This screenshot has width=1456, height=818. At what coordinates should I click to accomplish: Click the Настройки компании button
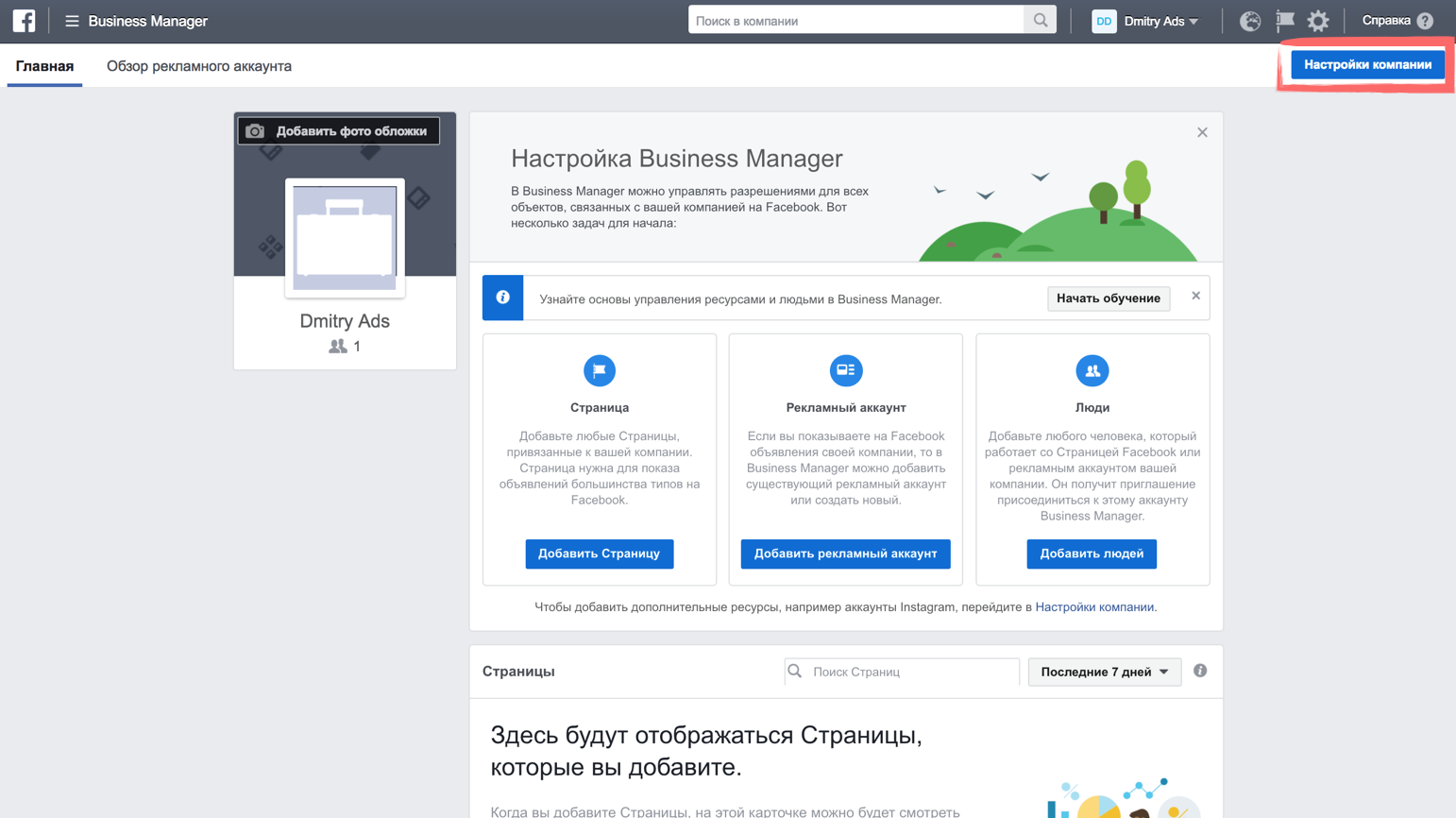click(1367, 64)
